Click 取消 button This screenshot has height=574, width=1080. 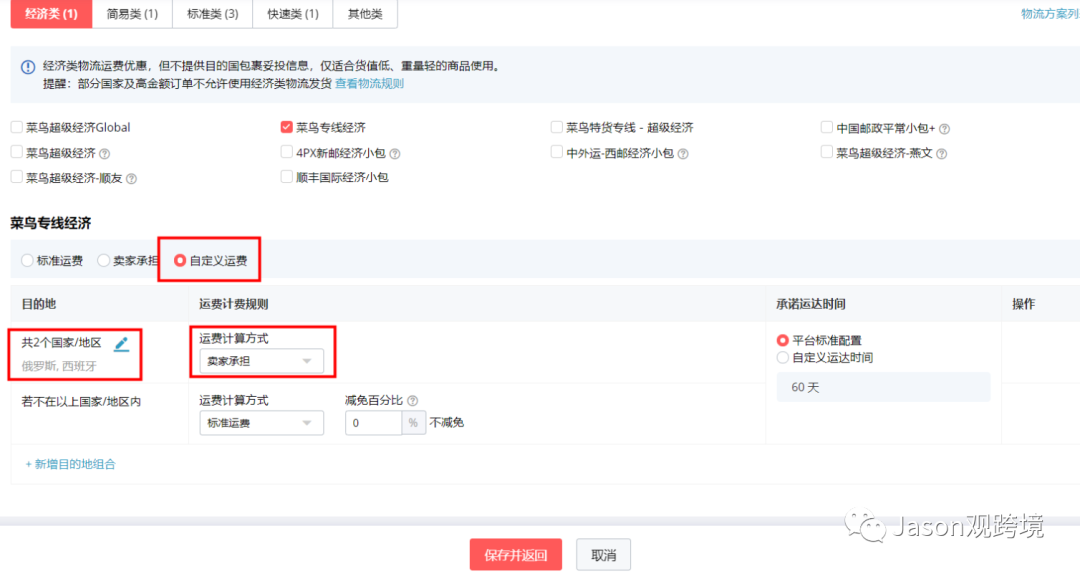603,555
